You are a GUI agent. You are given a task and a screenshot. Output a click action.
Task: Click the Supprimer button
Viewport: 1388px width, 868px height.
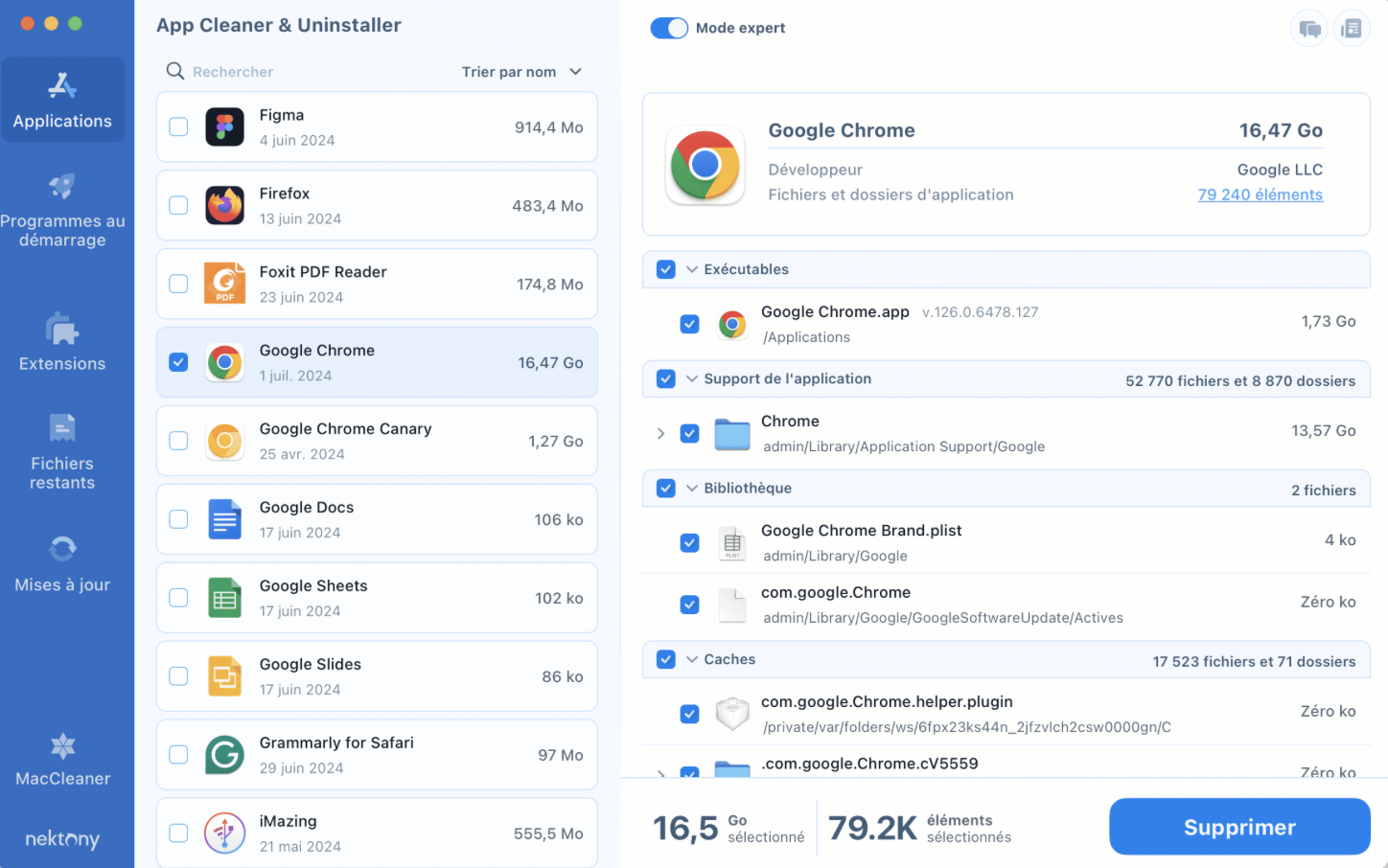coord(1239,826)
